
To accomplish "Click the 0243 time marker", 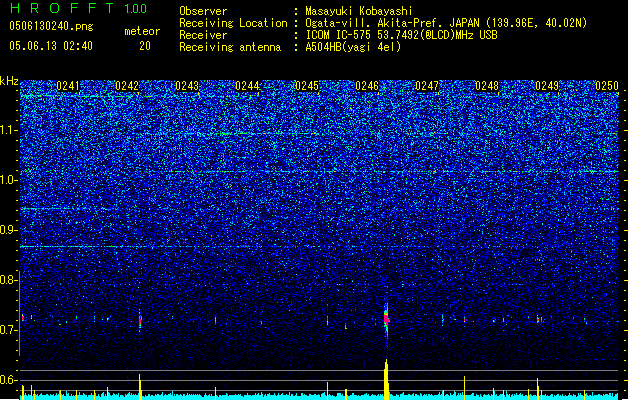I will 187,86.
